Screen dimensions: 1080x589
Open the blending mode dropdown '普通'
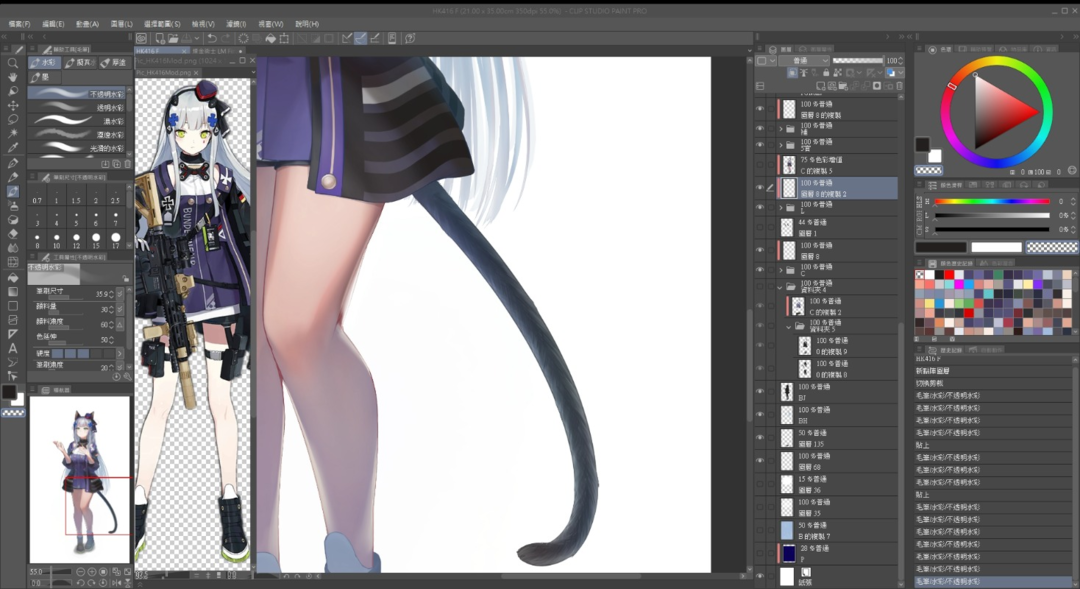pyautogui.click(x=805, y=61)
